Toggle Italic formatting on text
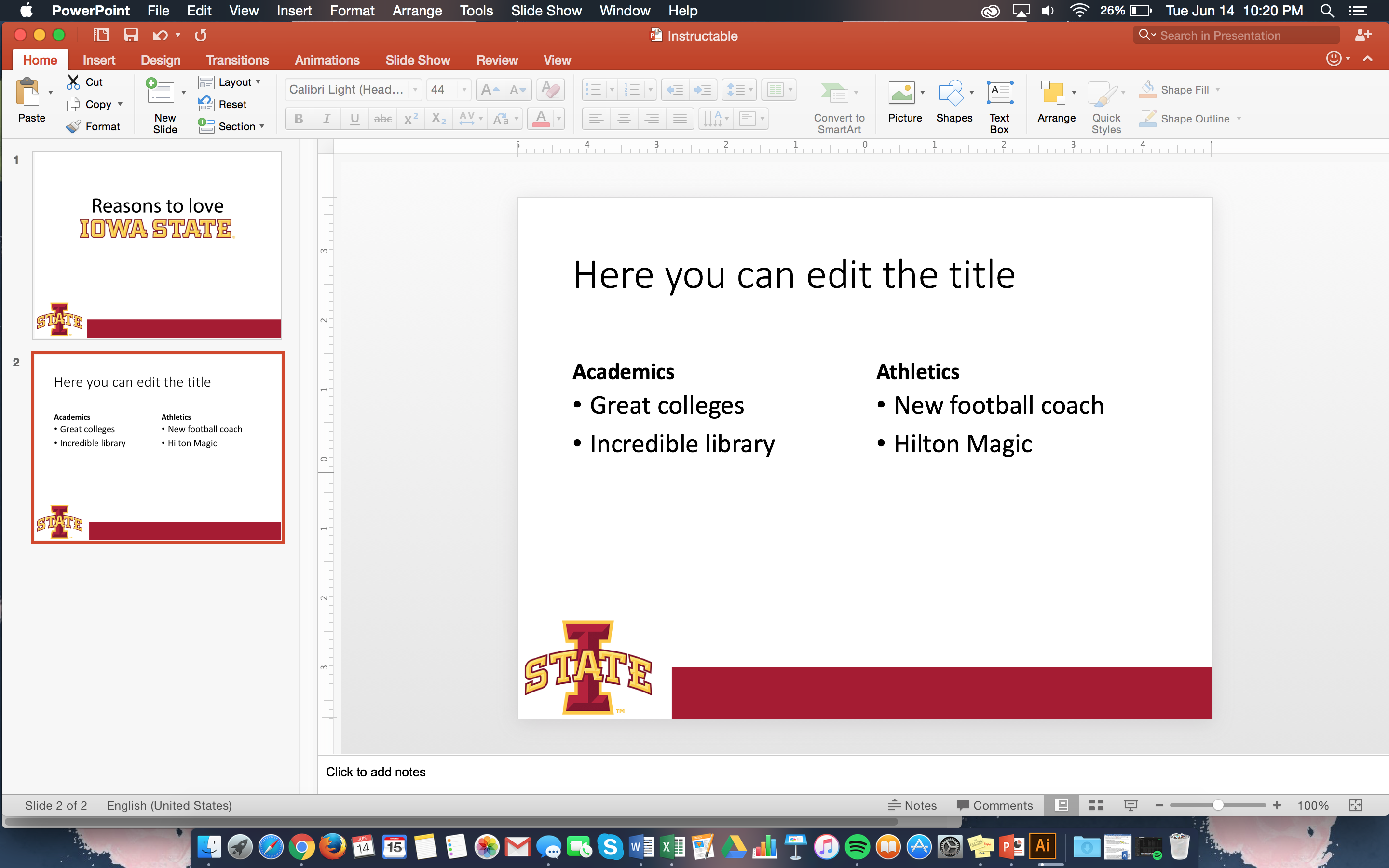 pos(326,119)
